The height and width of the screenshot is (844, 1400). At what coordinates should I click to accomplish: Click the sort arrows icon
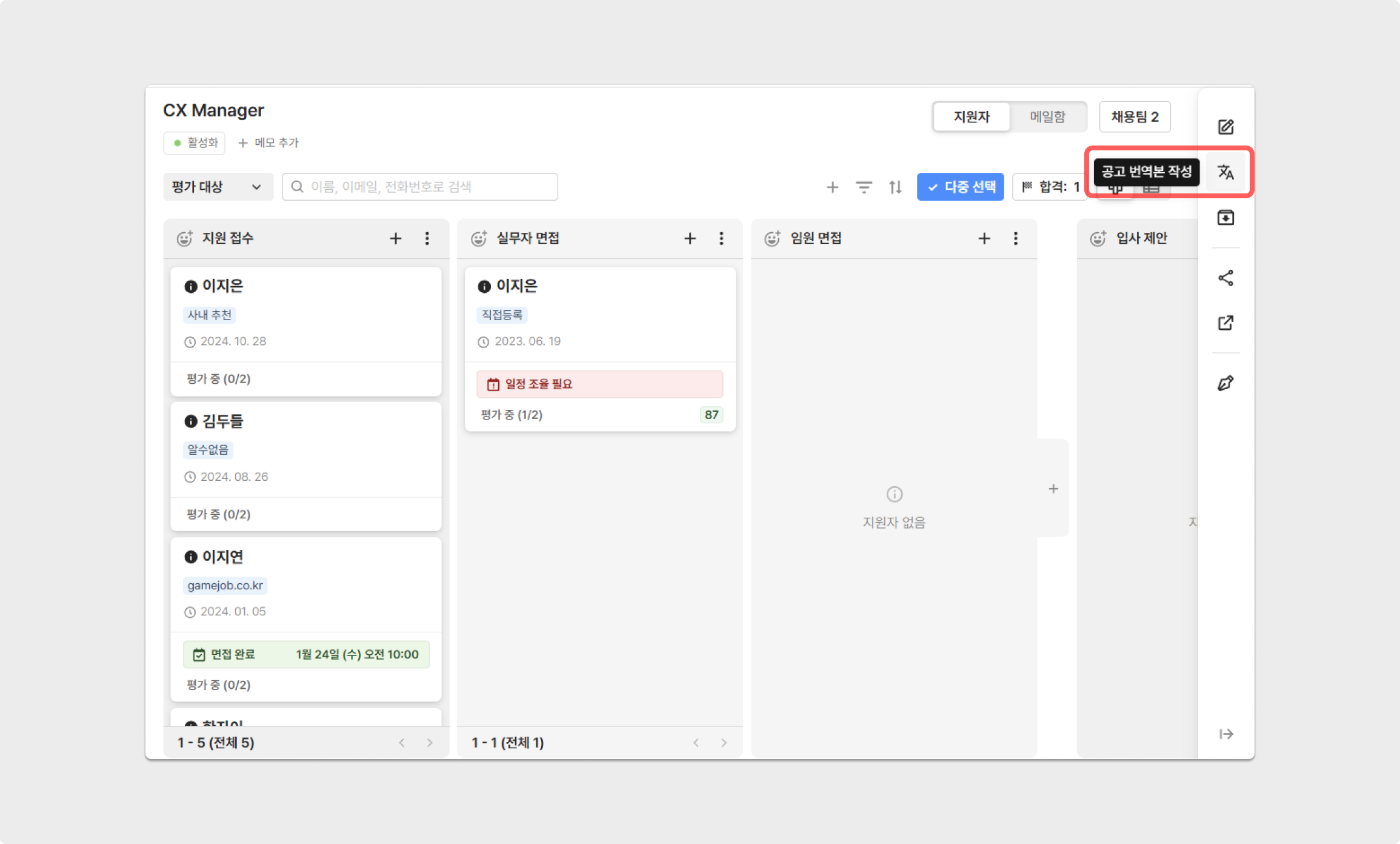895,187
